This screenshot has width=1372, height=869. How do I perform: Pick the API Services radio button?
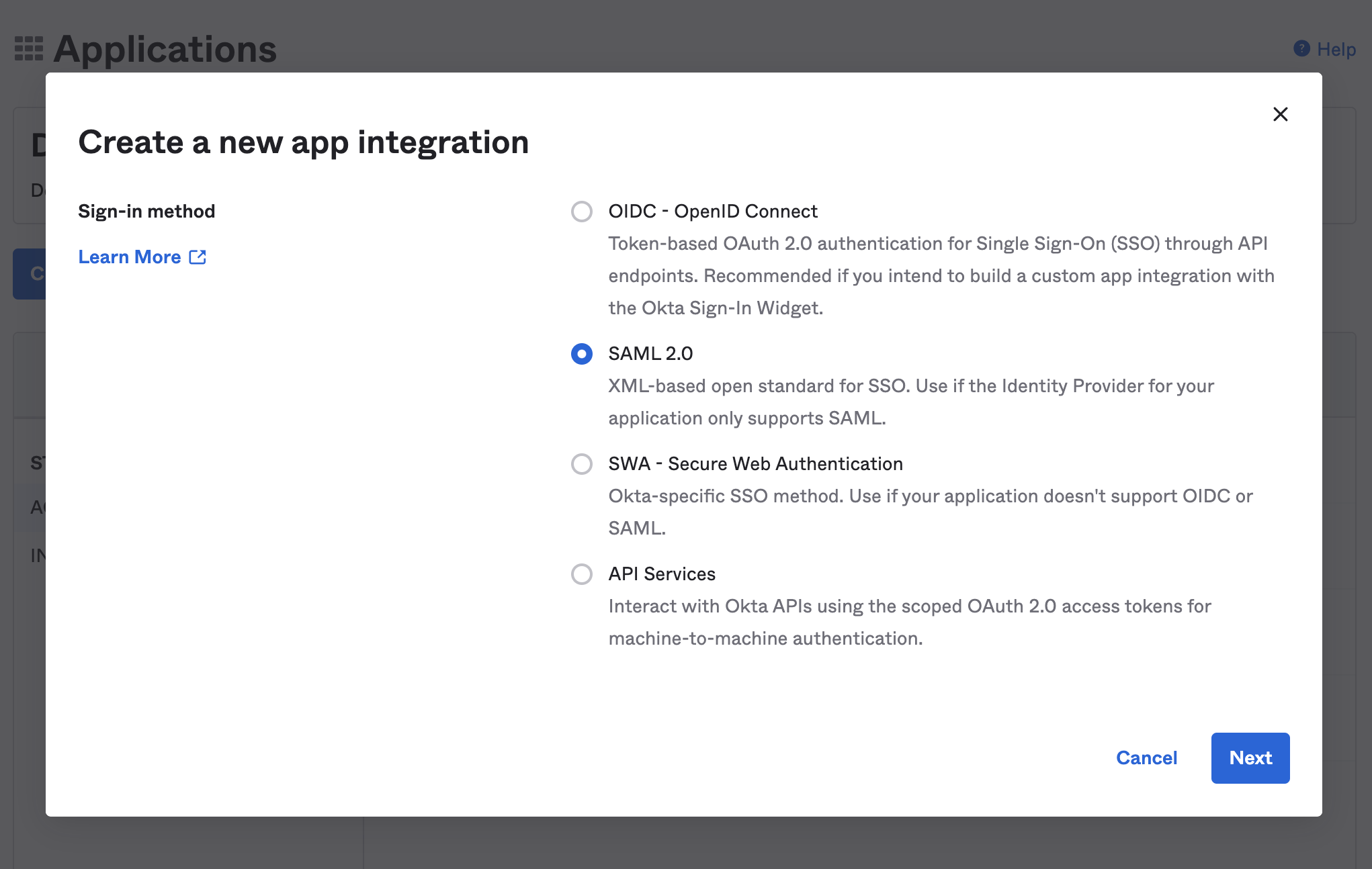[581, 574]
